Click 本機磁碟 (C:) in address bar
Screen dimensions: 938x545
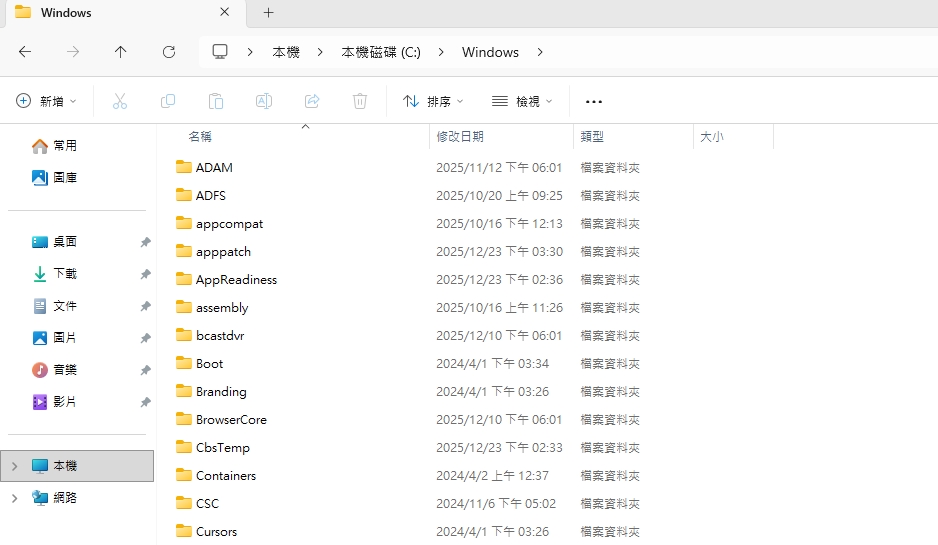[x=380, y=52]
